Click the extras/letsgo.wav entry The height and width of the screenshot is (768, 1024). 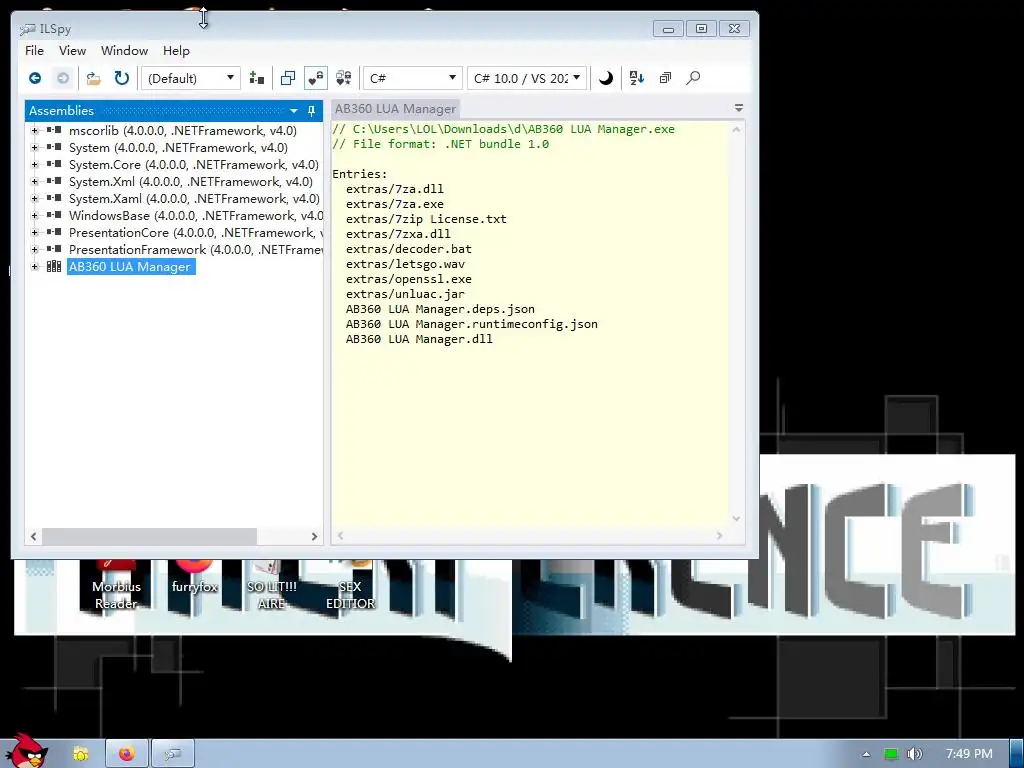pyautogui.click(x=406, y=264)
